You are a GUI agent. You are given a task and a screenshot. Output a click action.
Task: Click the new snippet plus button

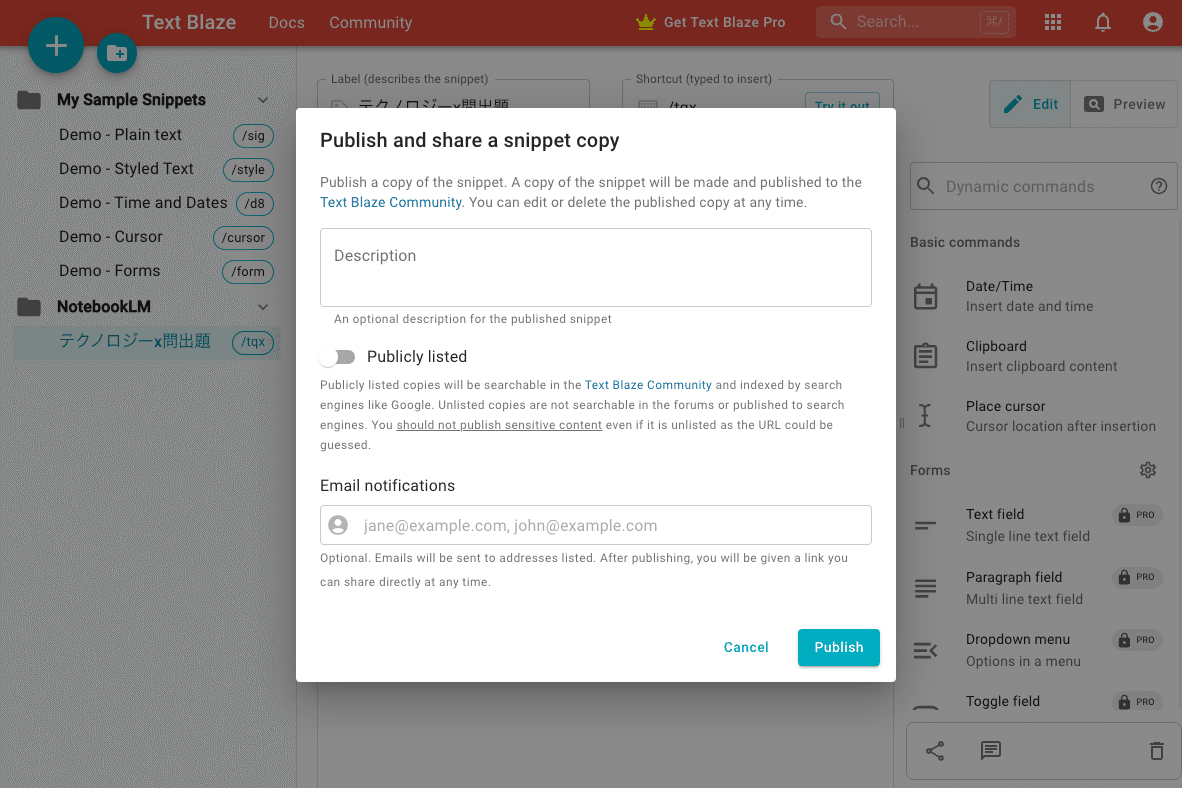pos(56,46)
